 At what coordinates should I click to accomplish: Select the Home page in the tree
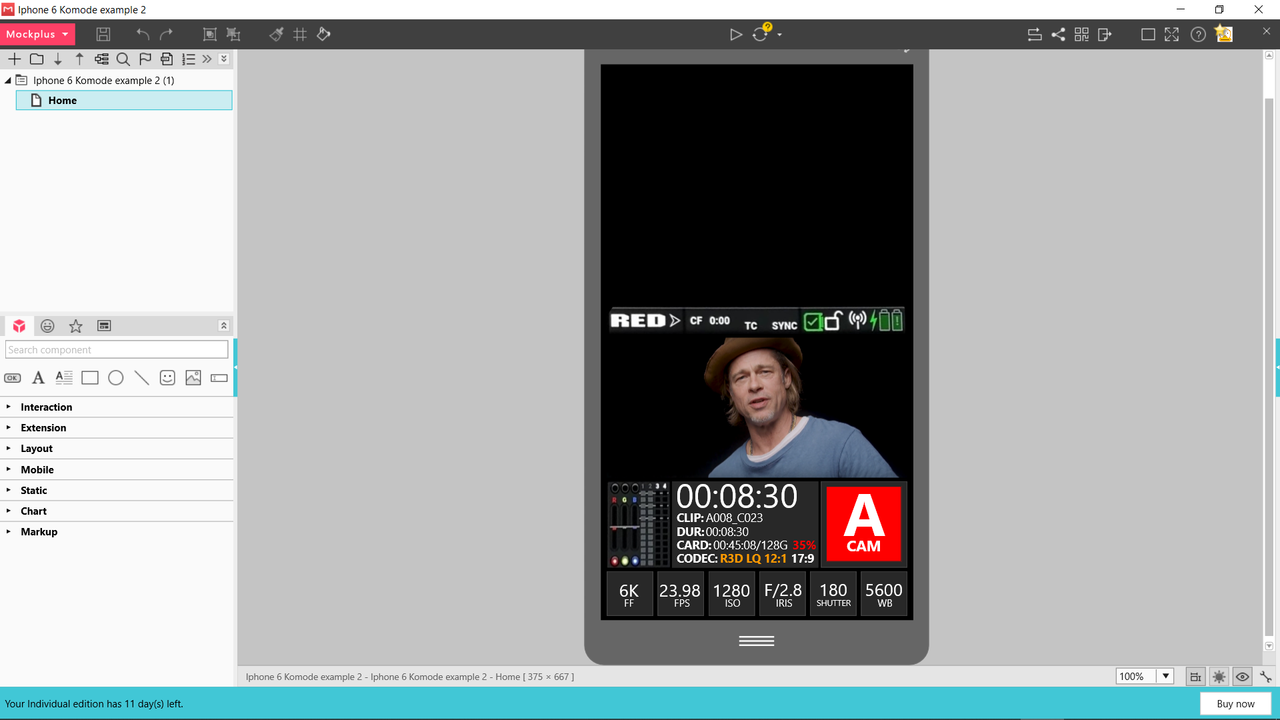coord(124,100)
